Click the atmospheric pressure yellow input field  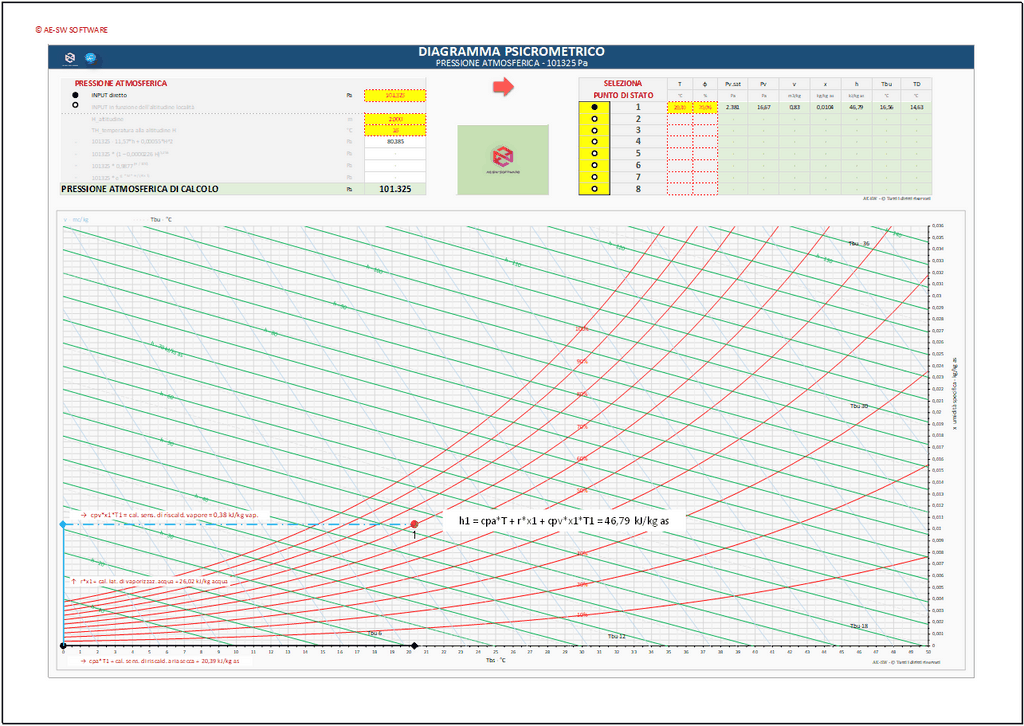[x=395, y=96]
